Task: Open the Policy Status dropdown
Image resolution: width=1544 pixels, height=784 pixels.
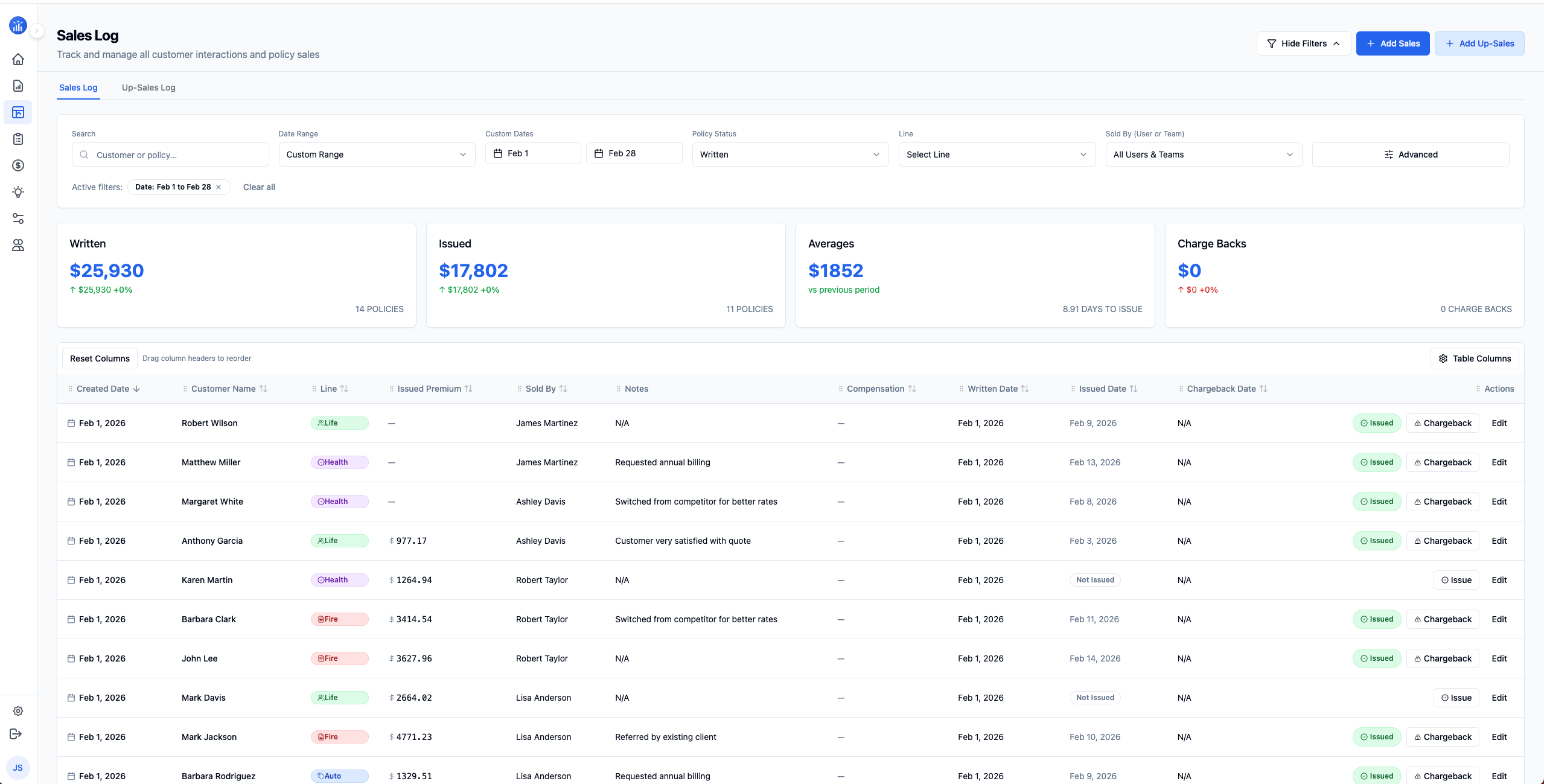Action: click(x=790, y=155)
